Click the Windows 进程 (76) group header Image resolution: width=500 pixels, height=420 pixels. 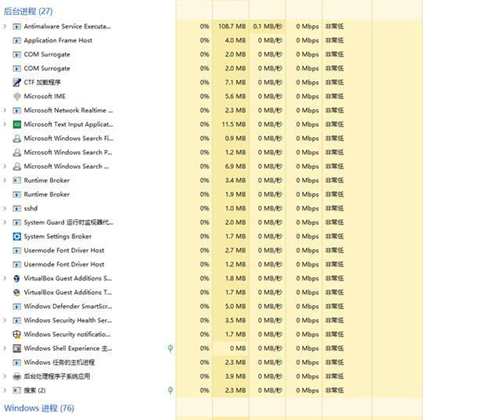(x=39, y=408)
